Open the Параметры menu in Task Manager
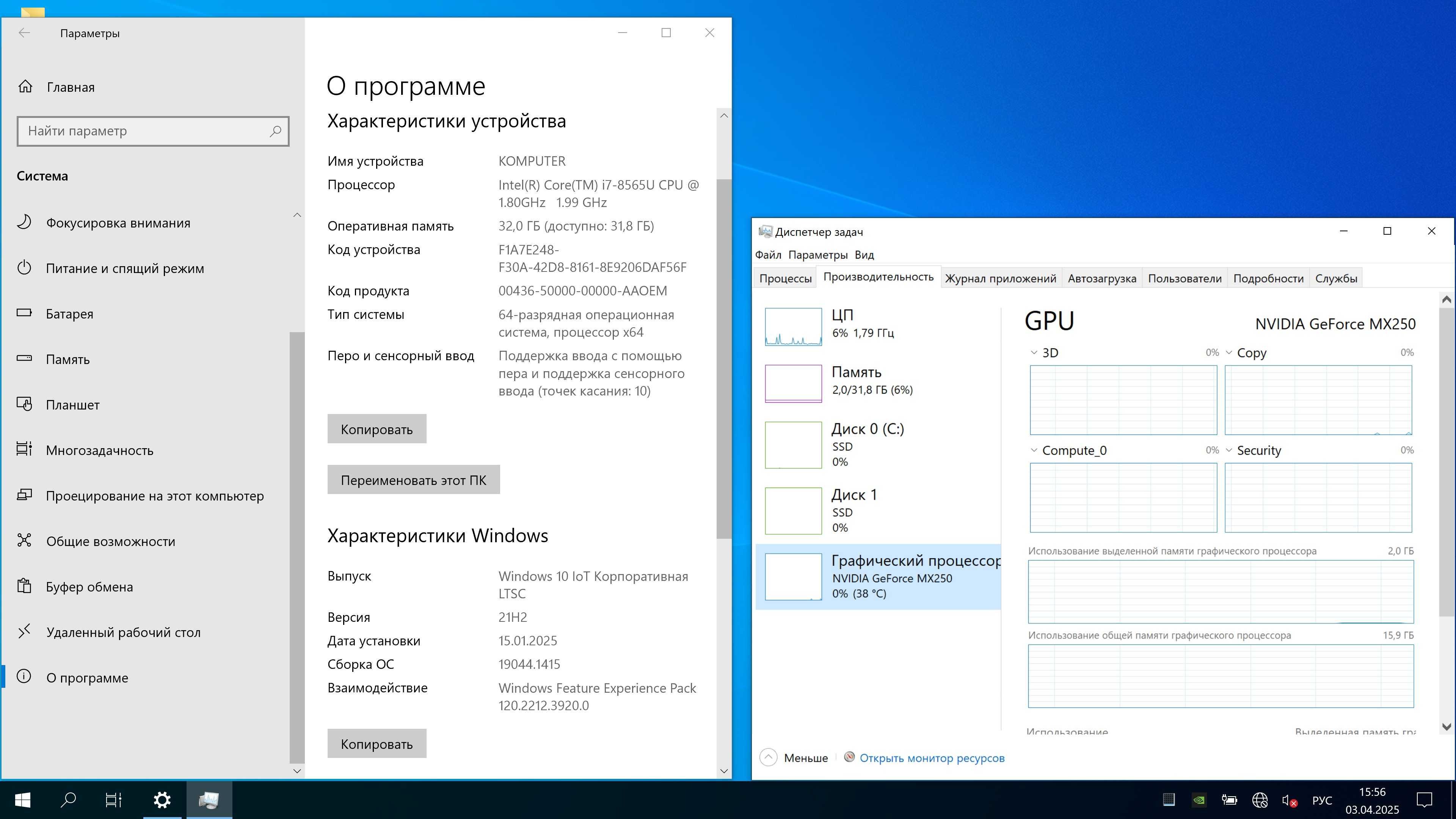 (818, 255)
